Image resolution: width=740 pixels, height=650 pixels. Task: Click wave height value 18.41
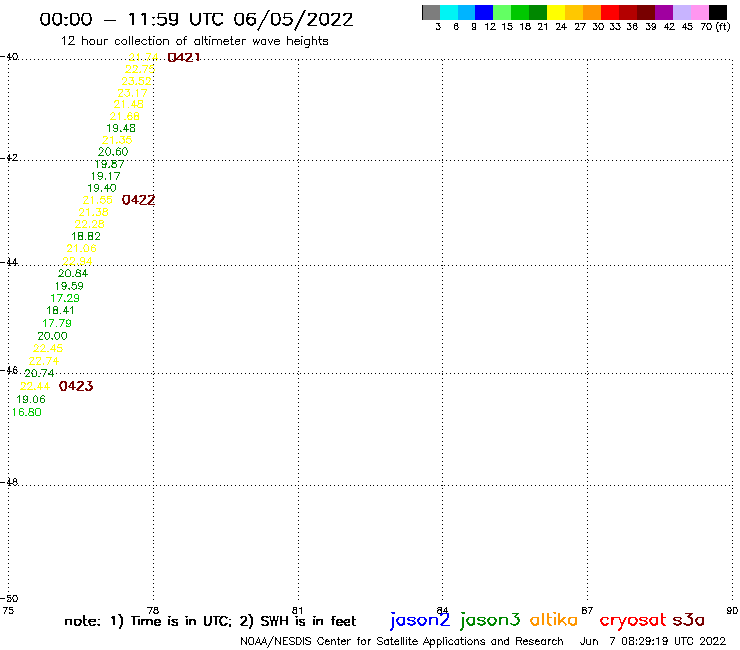[x=60, y=311]
